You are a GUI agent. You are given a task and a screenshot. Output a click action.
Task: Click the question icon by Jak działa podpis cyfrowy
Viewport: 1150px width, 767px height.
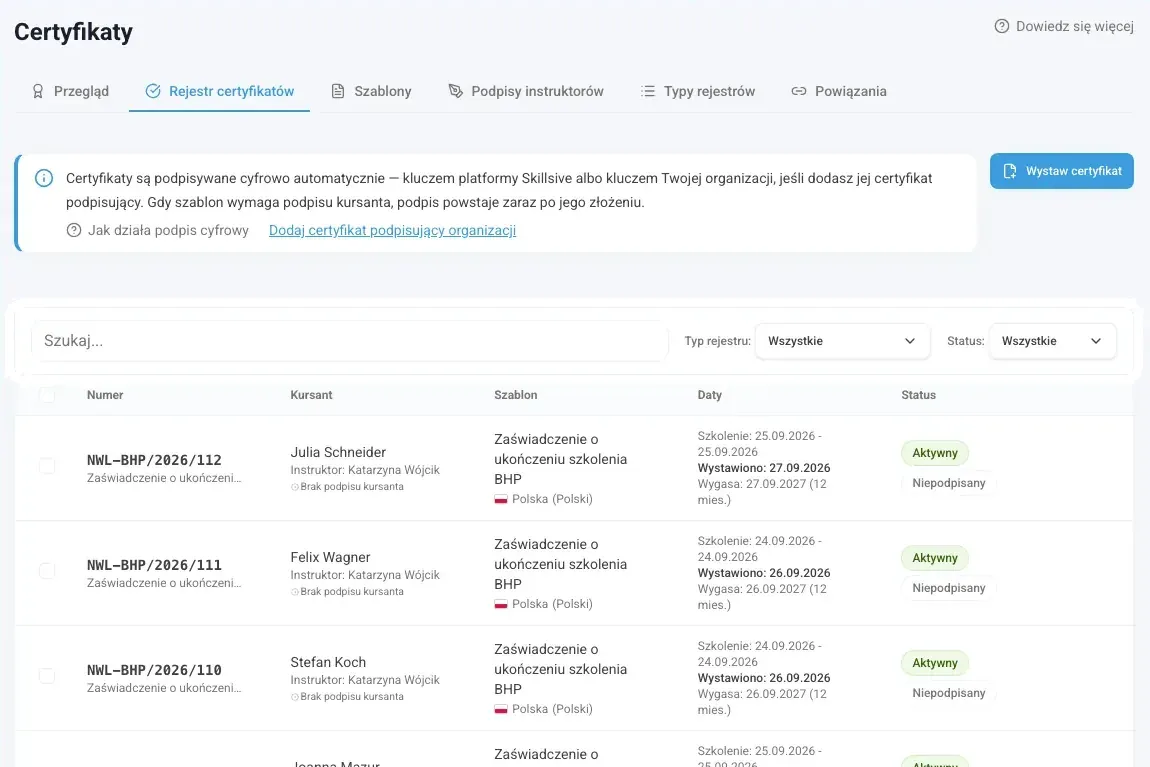point(74,230)
